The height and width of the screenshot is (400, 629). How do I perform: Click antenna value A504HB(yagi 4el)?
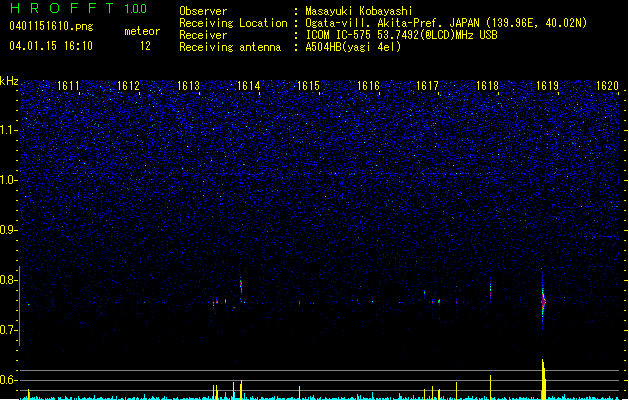click(353, 47)
